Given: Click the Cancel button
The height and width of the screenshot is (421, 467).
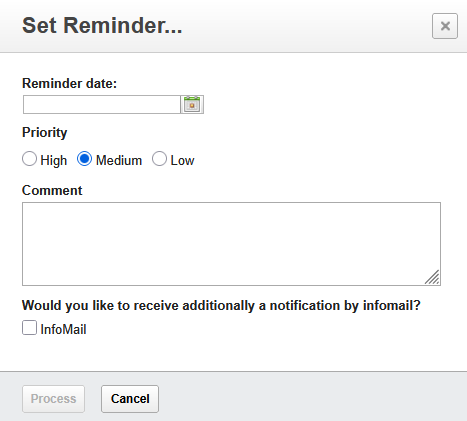Looking at the screenshot, I should click(x=130, y=399).
